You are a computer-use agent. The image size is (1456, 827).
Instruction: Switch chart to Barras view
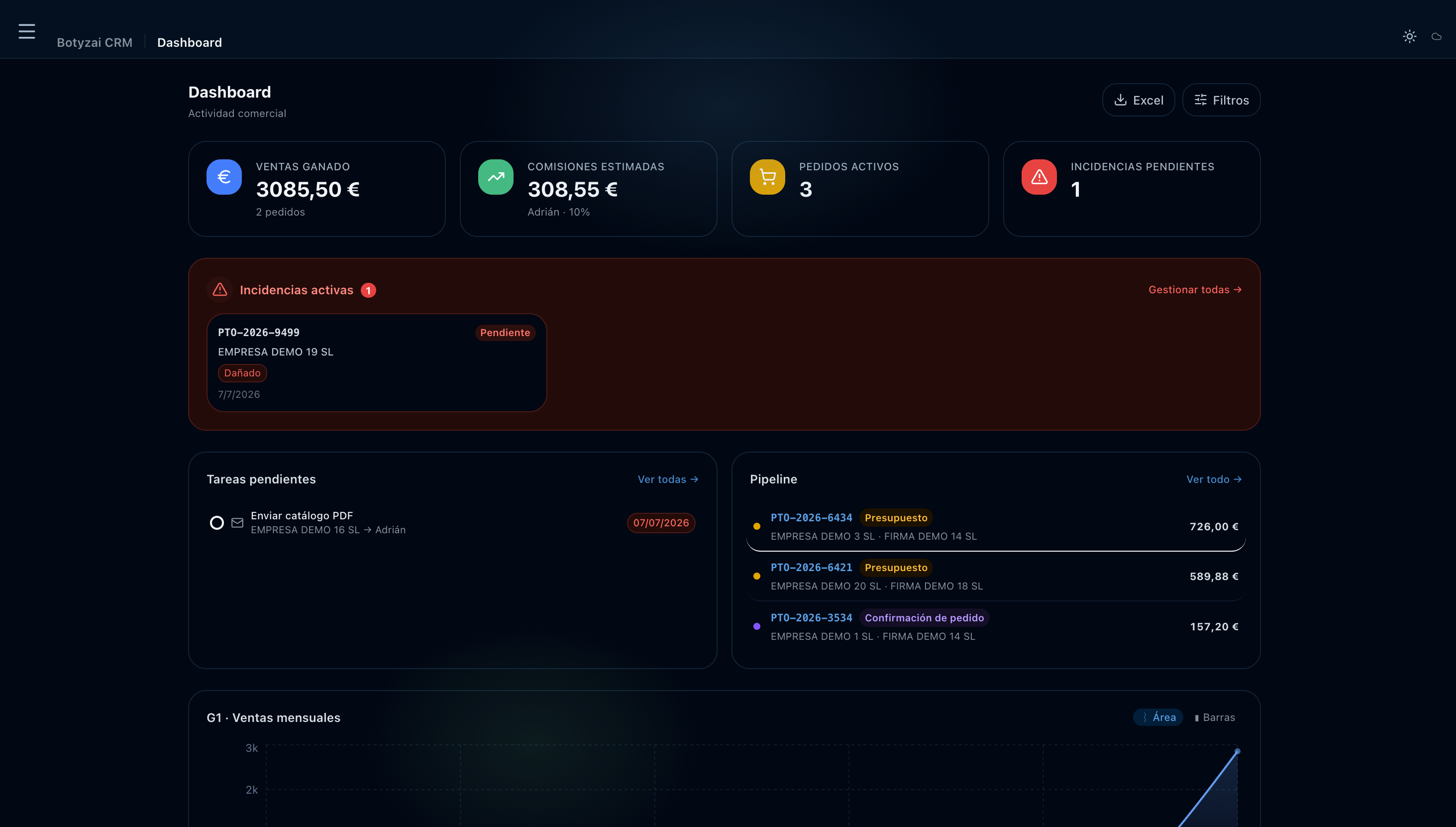1215,717
